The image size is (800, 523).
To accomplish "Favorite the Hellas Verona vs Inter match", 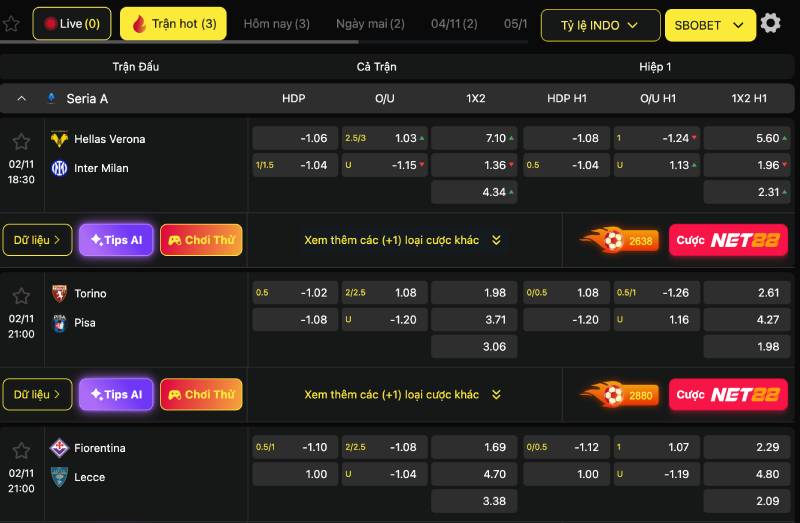I will click(x=21, y=141).
